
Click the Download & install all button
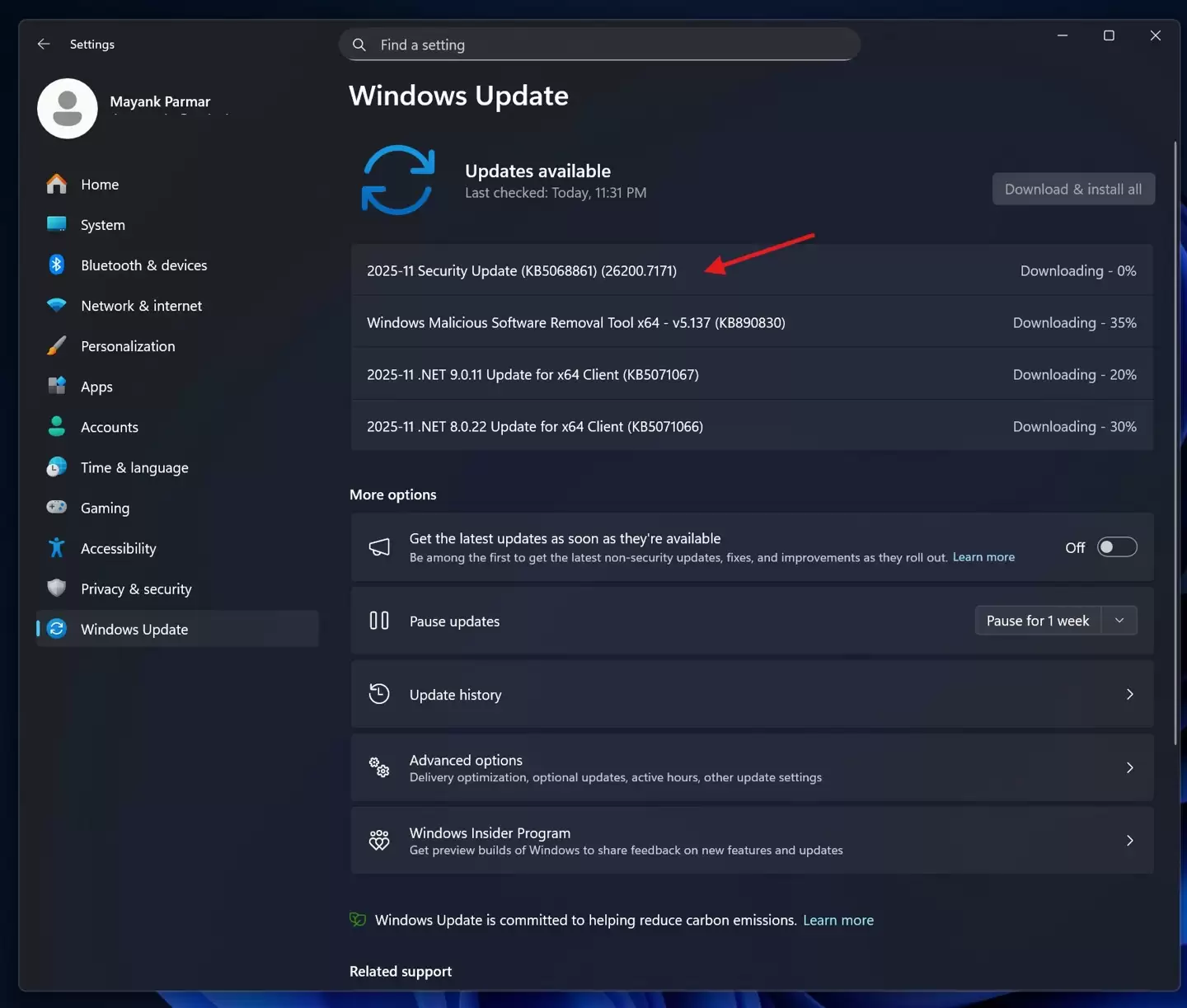coord(1073,189)
